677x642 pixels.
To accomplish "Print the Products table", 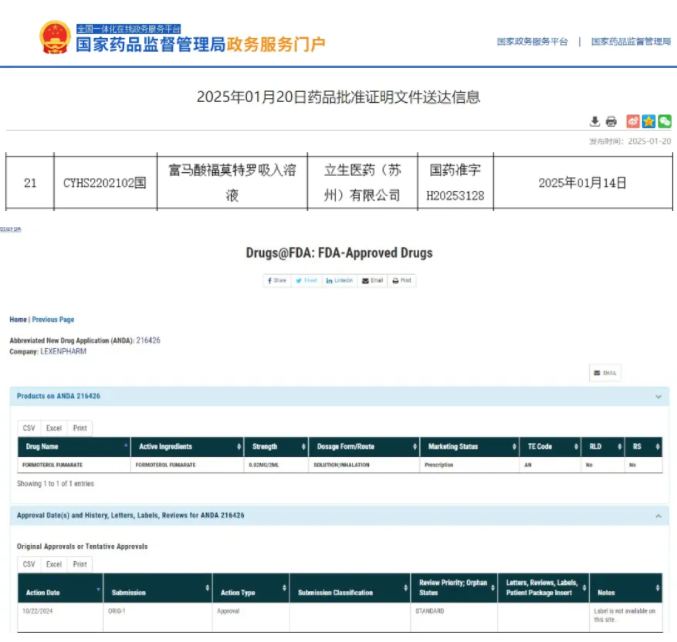I will 80,428.
